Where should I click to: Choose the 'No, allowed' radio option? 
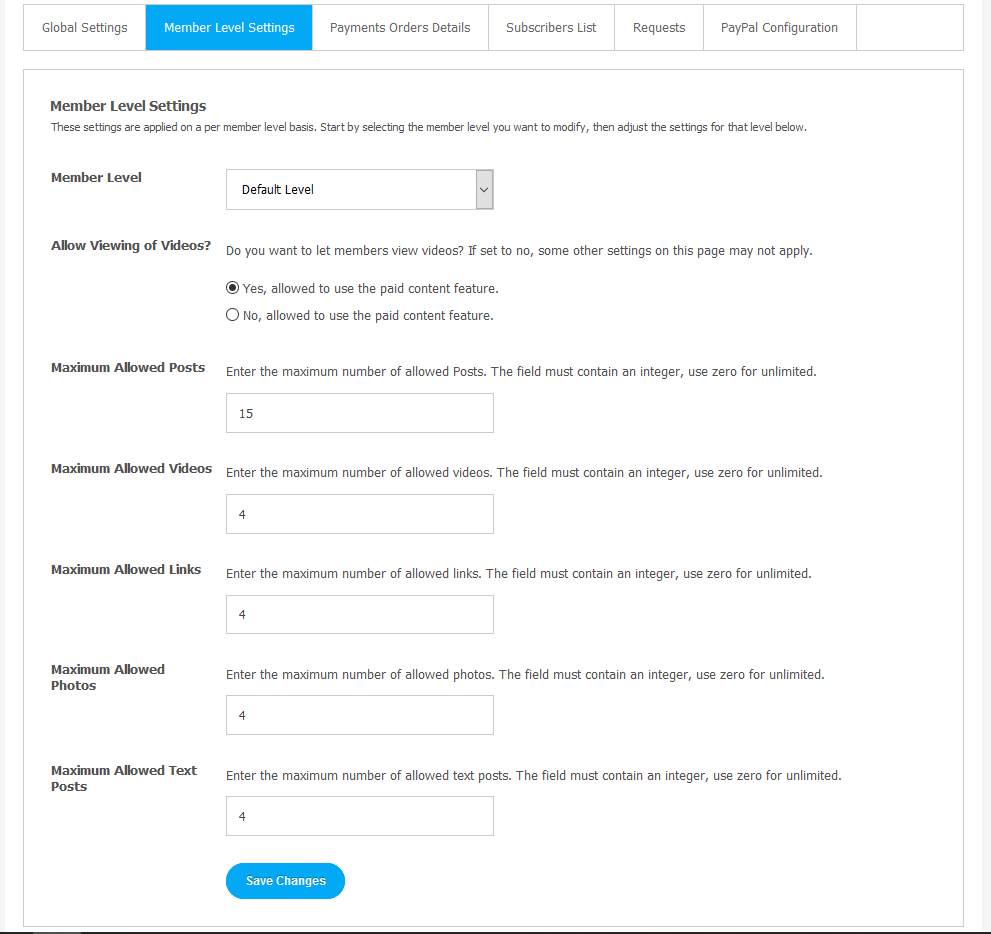(233, 315)
